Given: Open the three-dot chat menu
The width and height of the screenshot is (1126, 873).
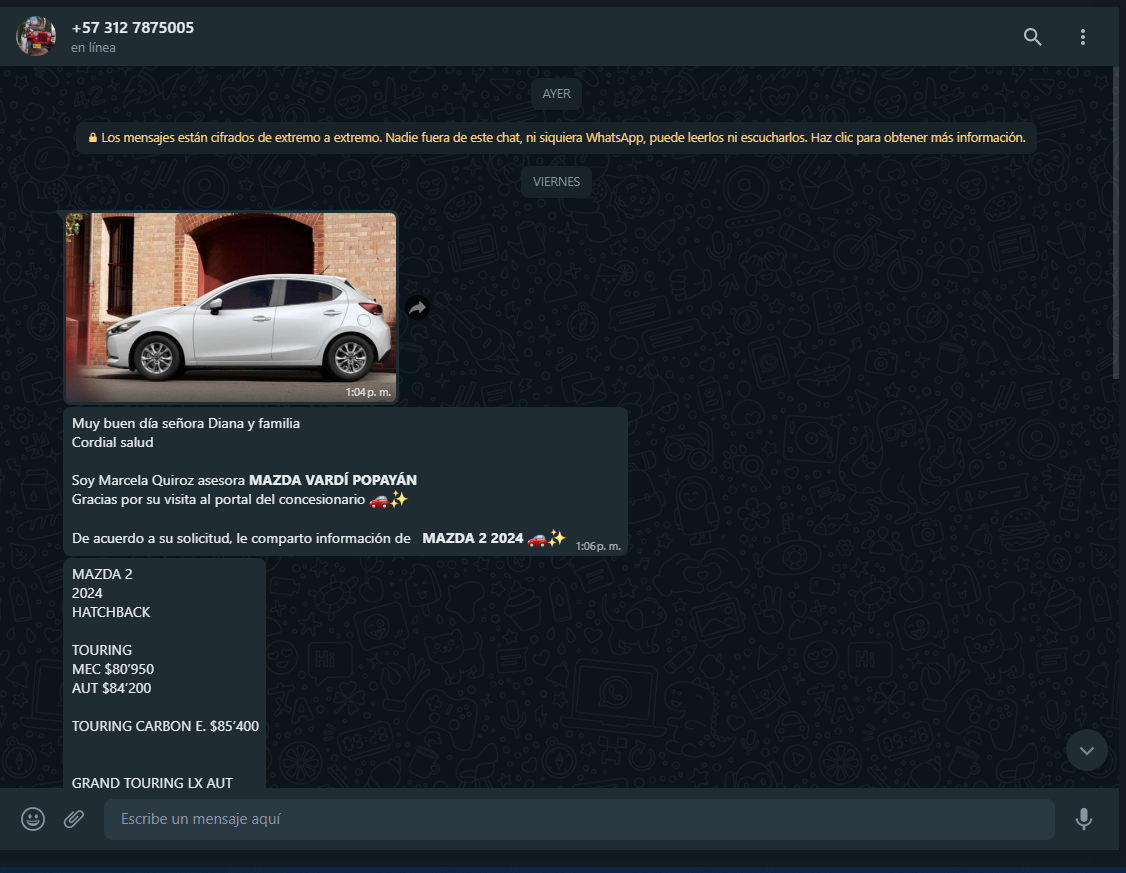Looking at the screenshot, I should click(x=1082, y=37).
